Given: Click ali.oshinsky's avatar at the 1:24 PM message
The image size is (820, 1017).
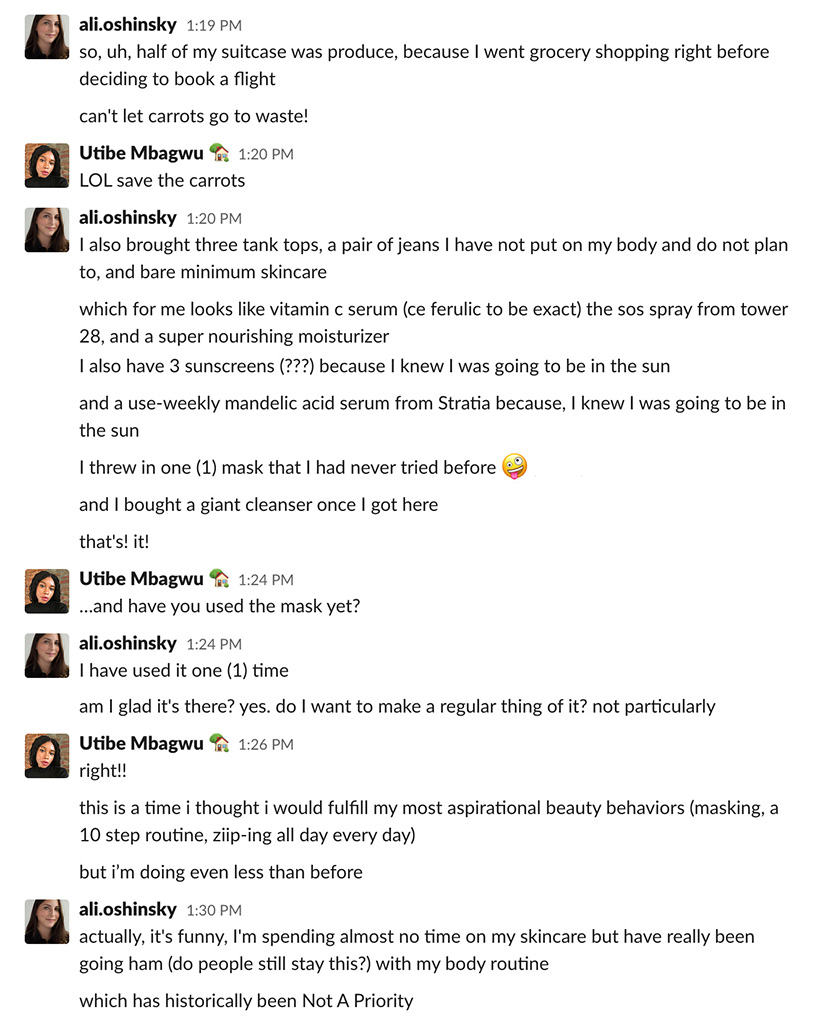Looking at the screenshot, I should click(x=47, y=655).
